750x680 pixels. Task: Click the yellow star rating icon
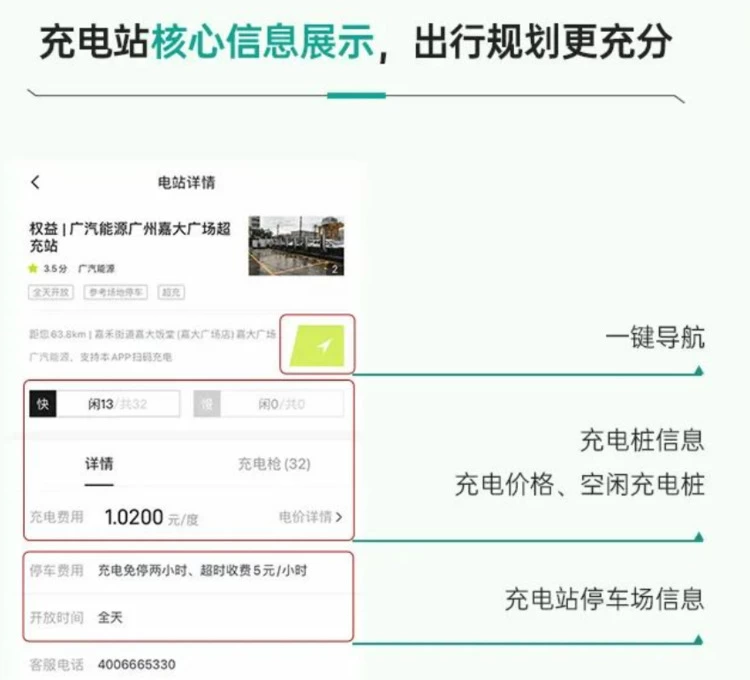(x=33, y=269)
